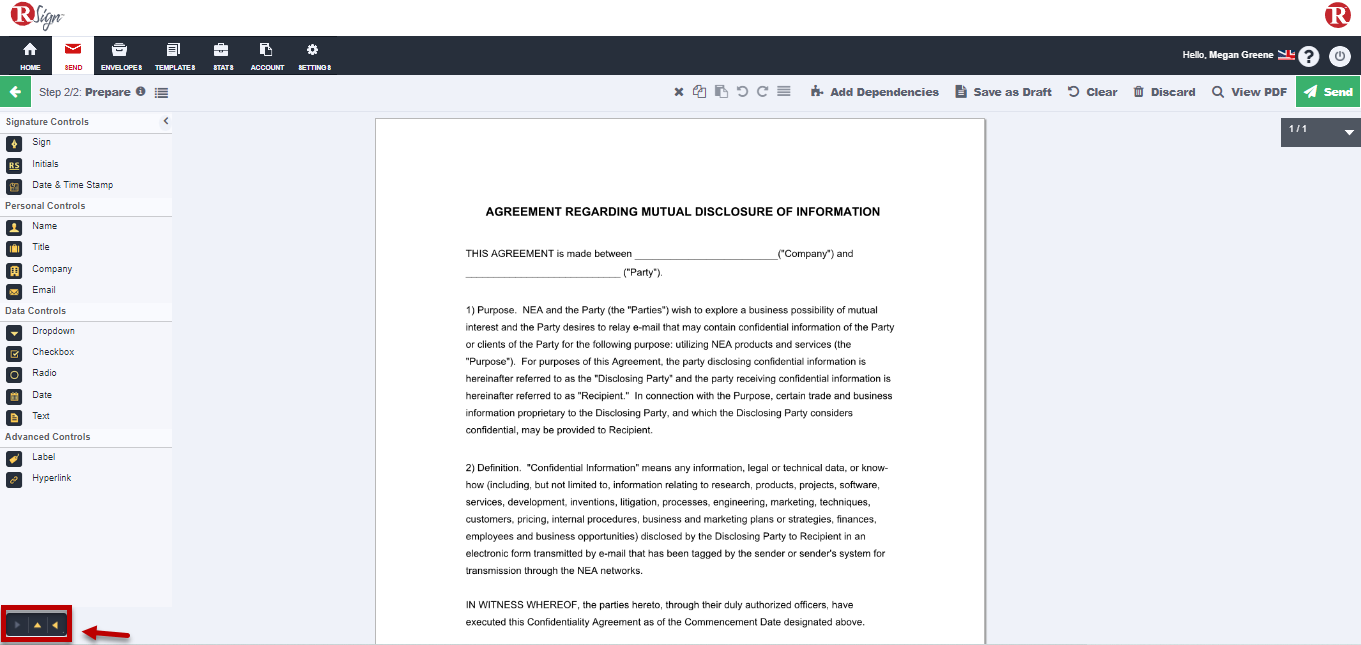Collapse the controls side panel chevron

[166, 121]
